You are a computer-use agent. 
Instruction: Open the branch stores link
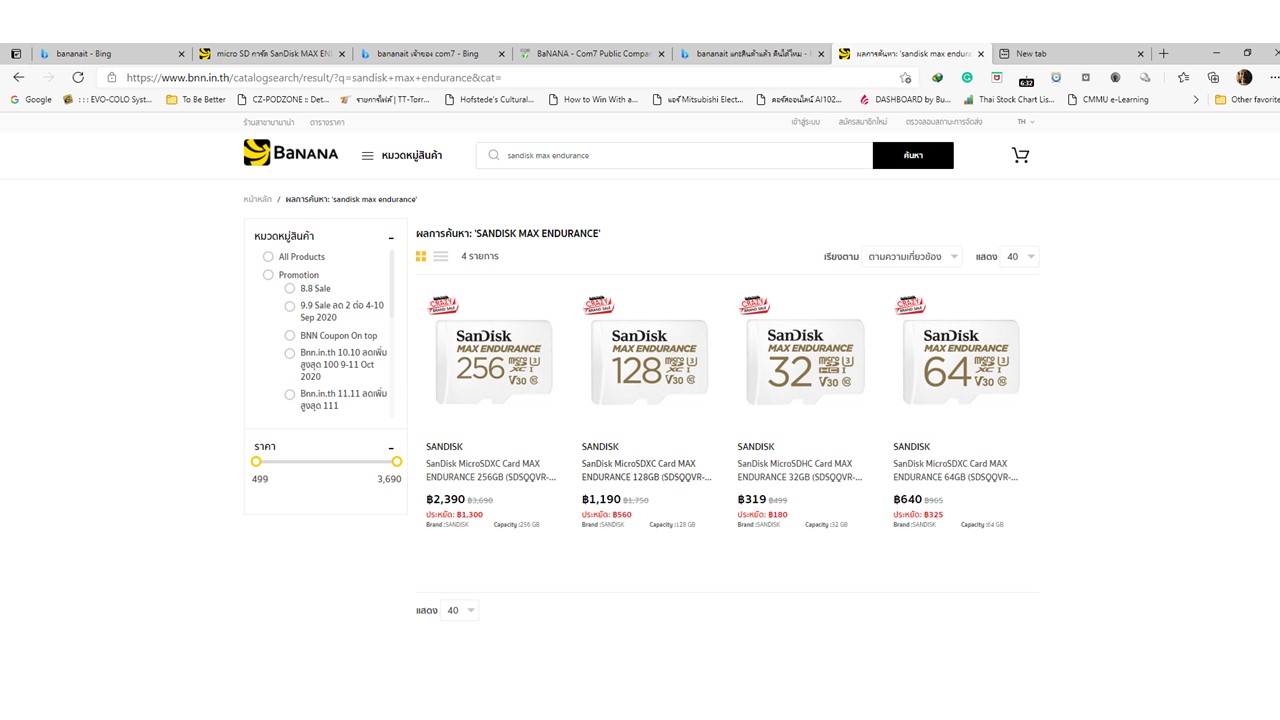[269, 122]
